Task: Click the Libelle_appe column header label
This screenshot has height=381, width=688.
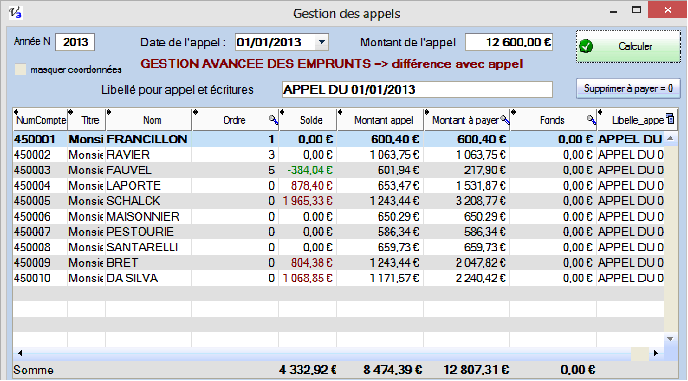Action: tap(638, 120)
